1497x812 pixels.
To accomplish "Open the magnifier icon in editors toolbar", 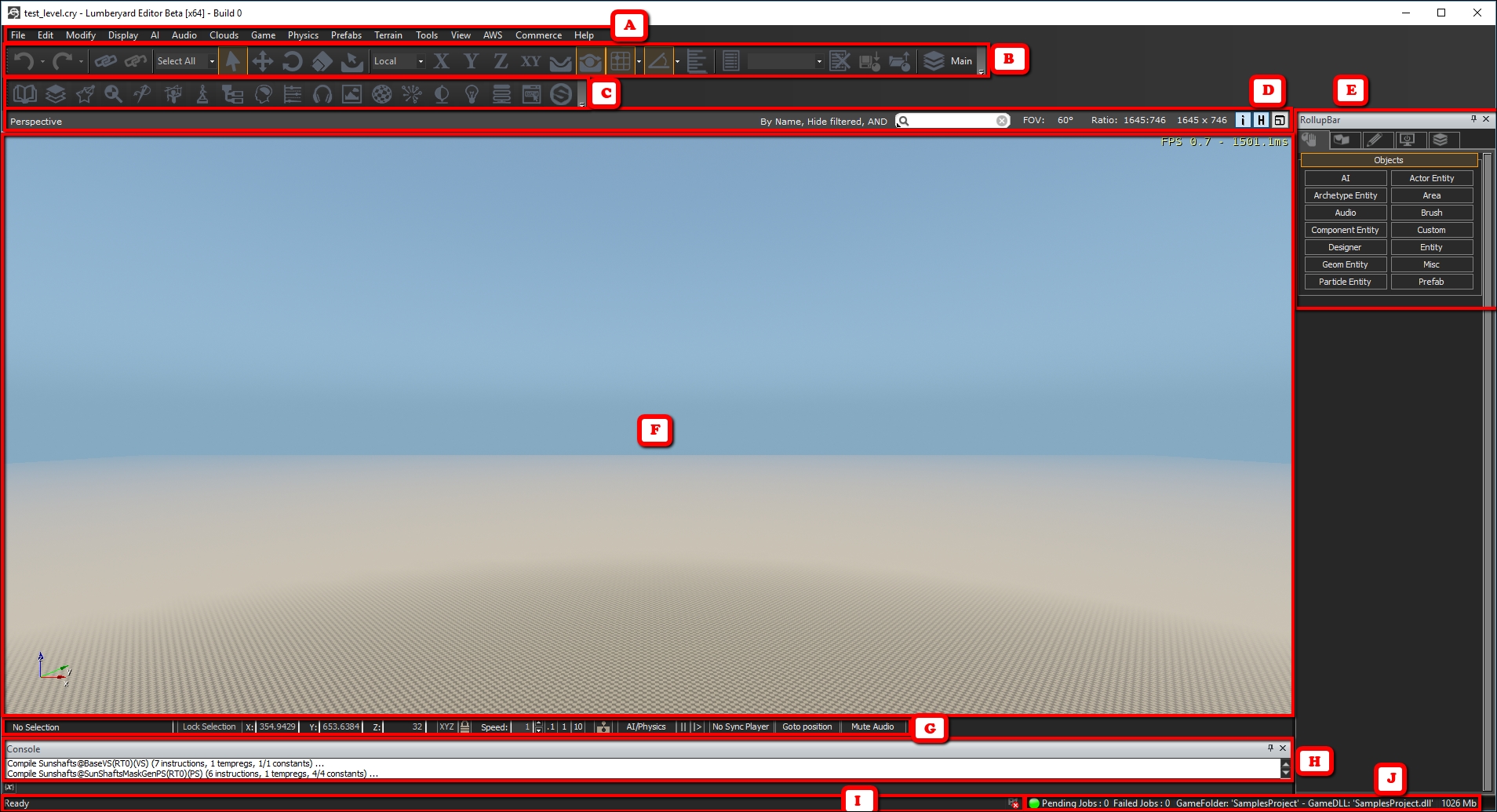I will [113, 94].
